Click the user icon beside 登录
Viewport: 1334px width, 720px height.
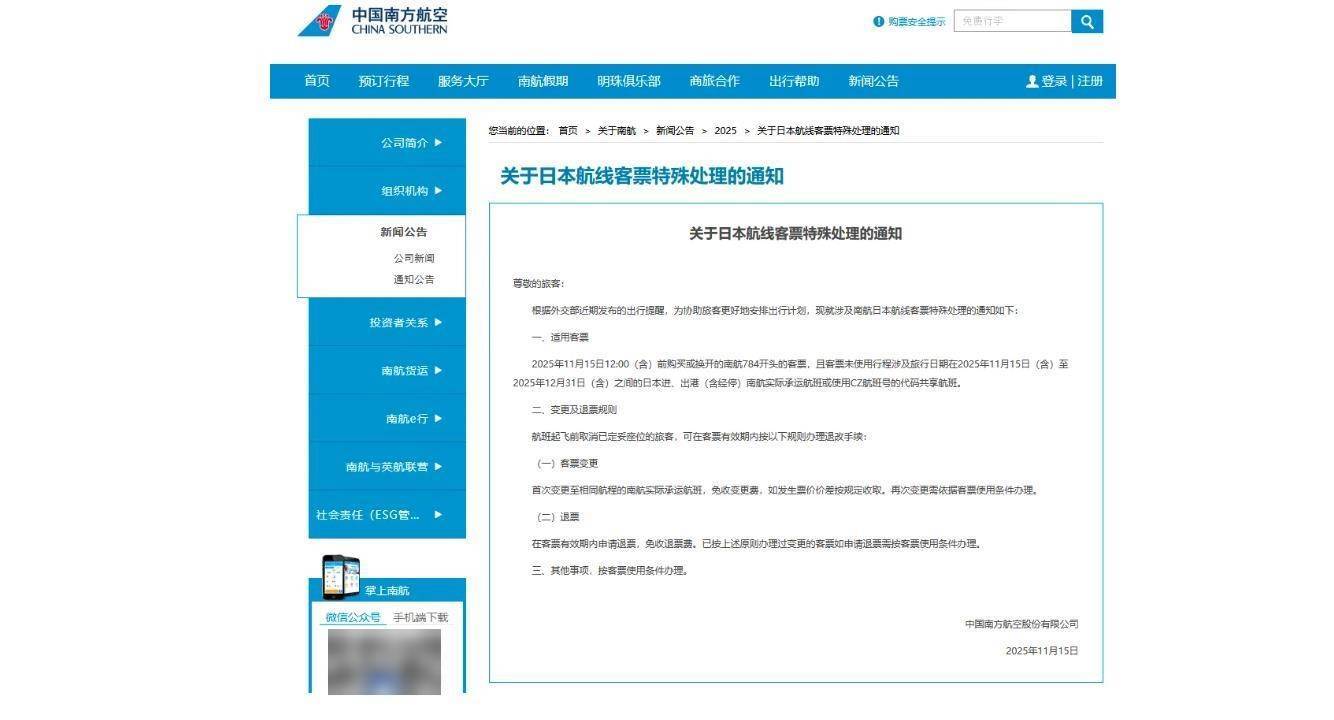click(x=1032, y=82)
